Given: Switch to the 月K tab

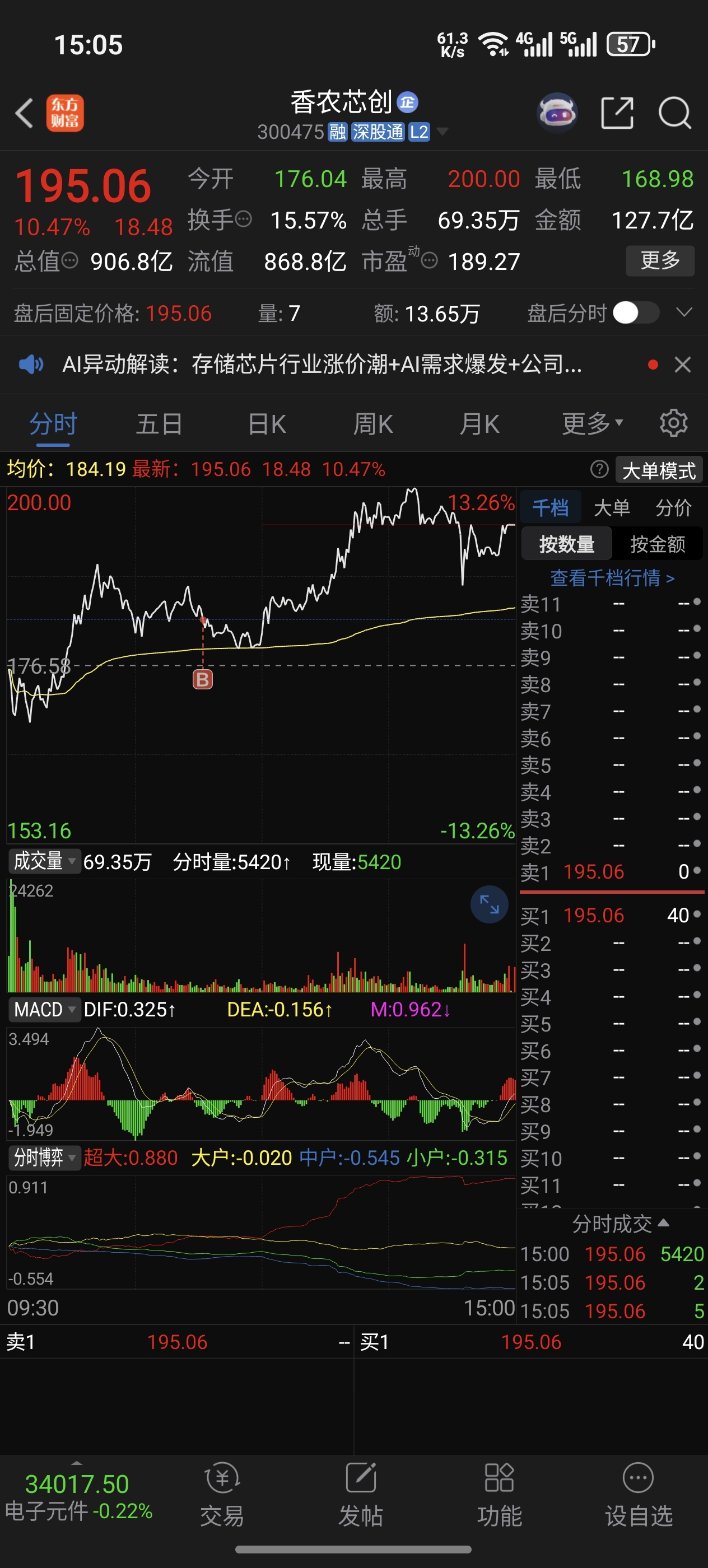Looking at the screenshot, I should tap(479, 424).
